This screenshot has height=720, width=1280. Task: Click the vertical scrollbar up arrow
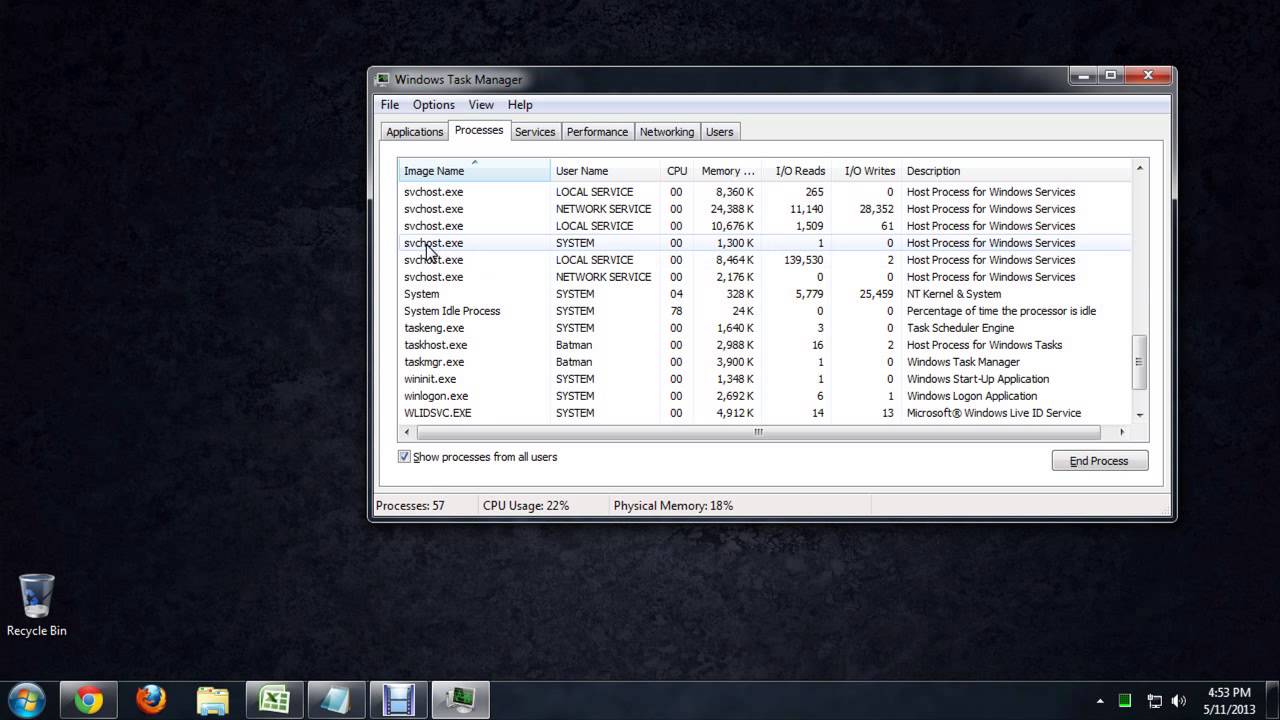[1139, 168]
